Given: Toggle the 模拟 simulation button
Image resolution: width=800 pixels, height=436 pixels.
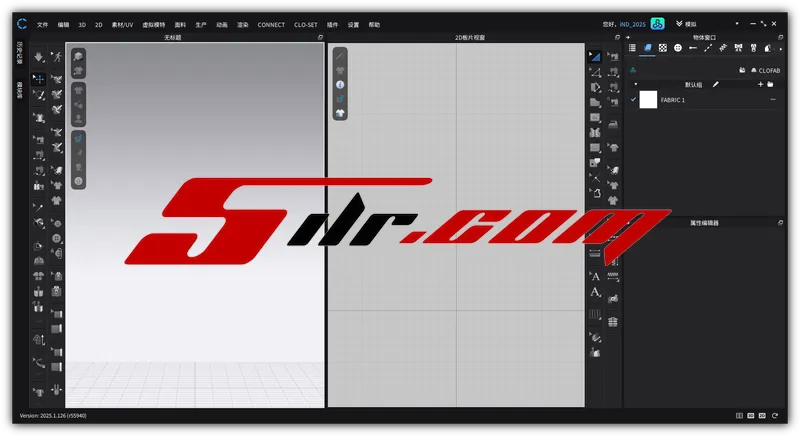Looking at the screenshot, I should pyautogui.click(x=686, y=24).
